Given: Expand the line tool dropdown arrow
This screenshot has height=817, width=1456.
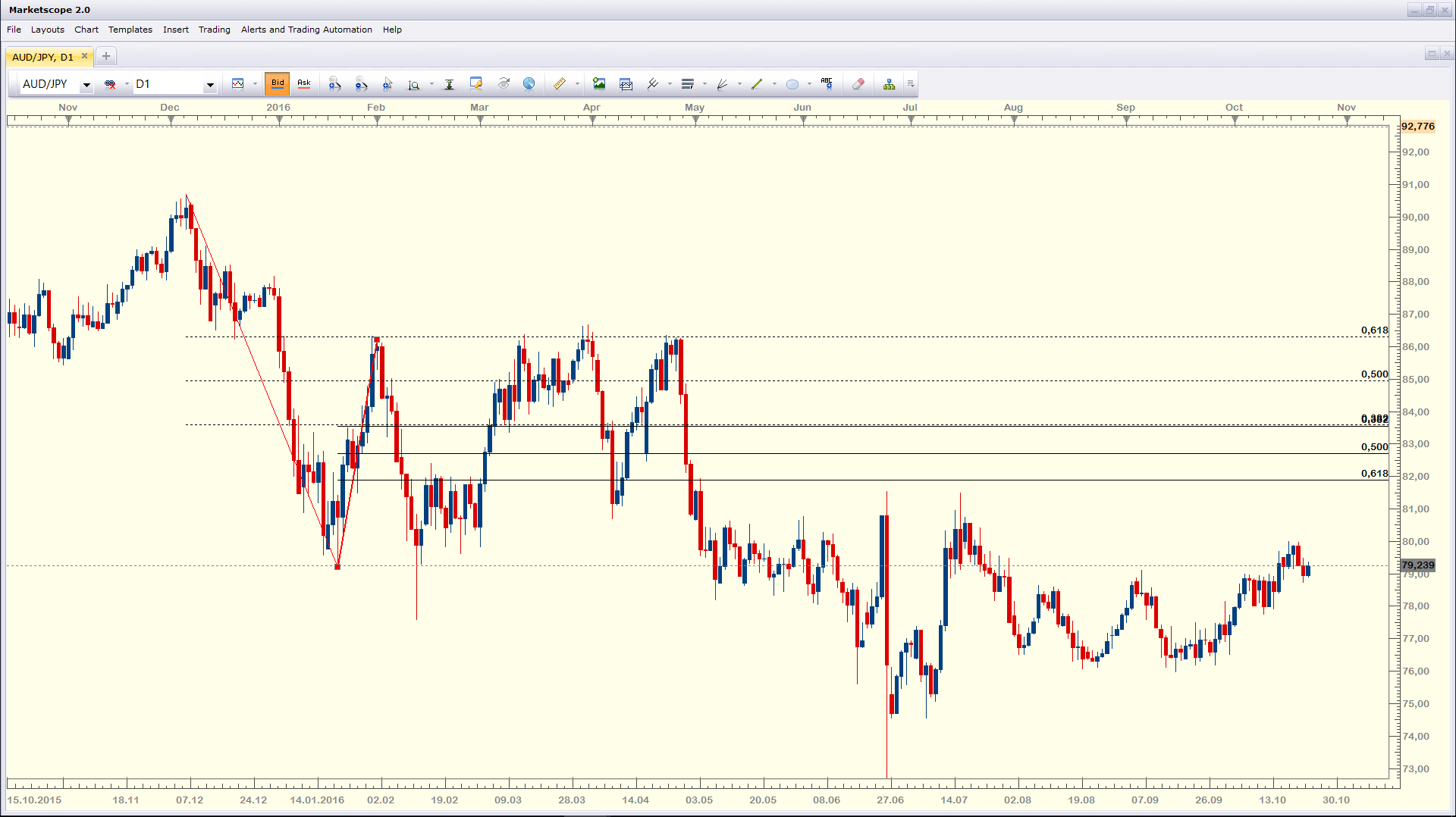Looking at the screenshot, I should click(x=774, y=84).
